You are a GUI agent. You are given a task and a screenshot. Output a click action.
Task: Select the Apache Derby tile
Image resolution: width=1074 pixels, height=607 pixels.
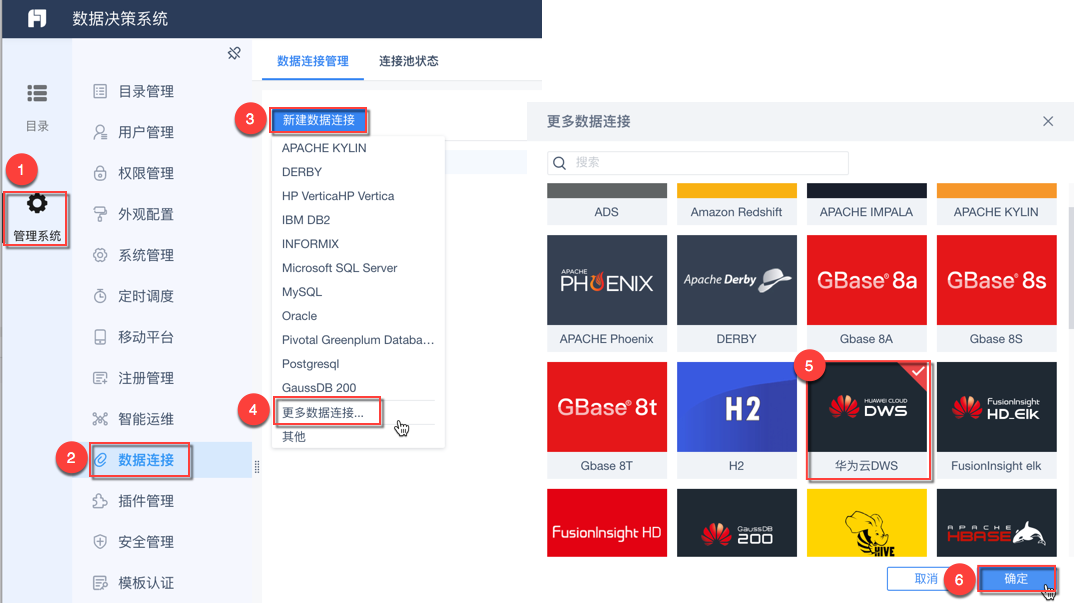pos(737,293)
